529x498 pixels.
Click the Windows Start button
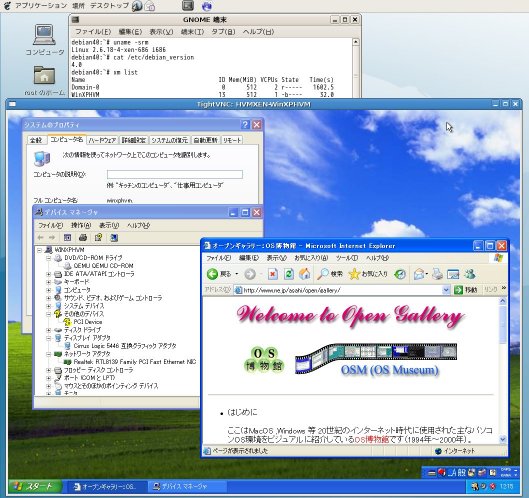pos(36,486)
